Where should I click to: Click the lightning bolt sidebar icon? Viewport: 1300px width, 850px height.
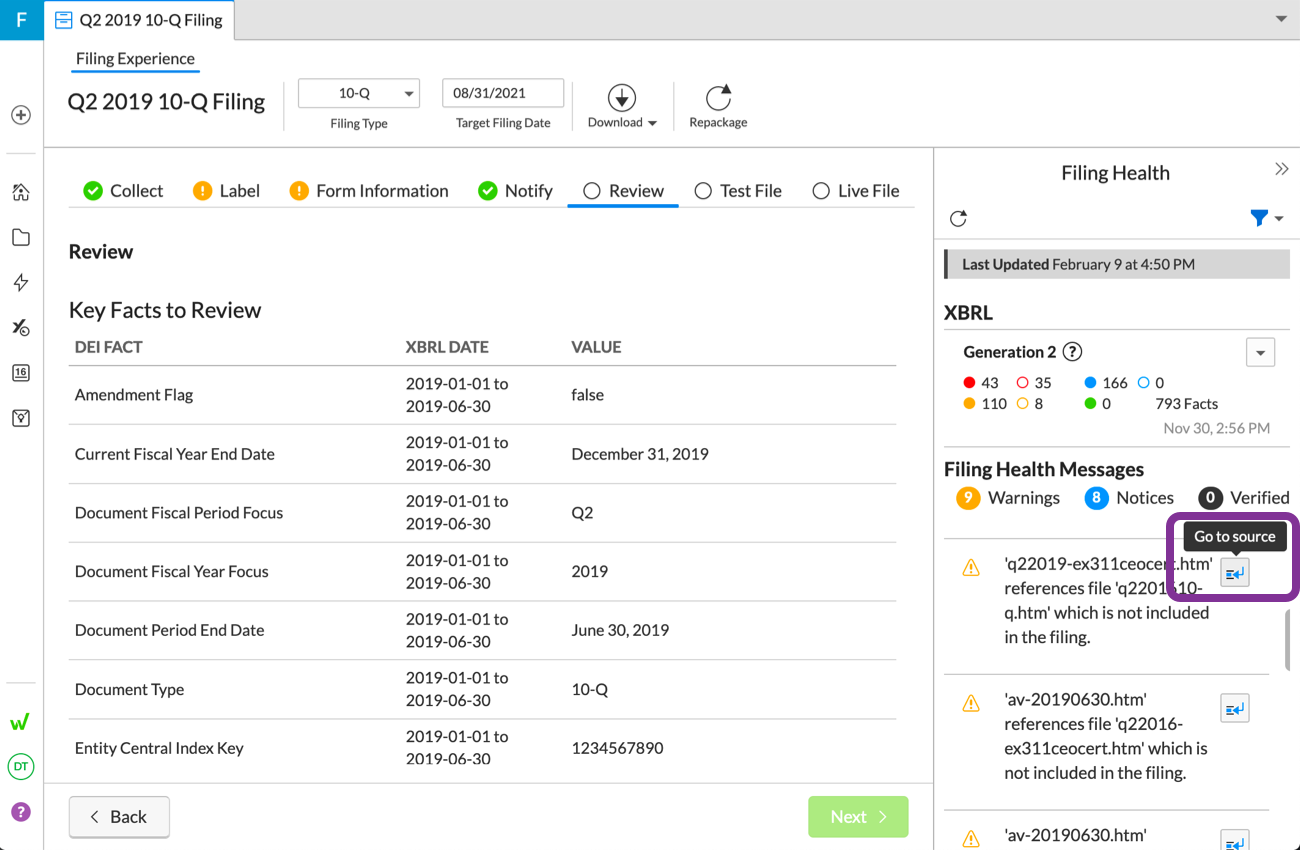point(21,282)
